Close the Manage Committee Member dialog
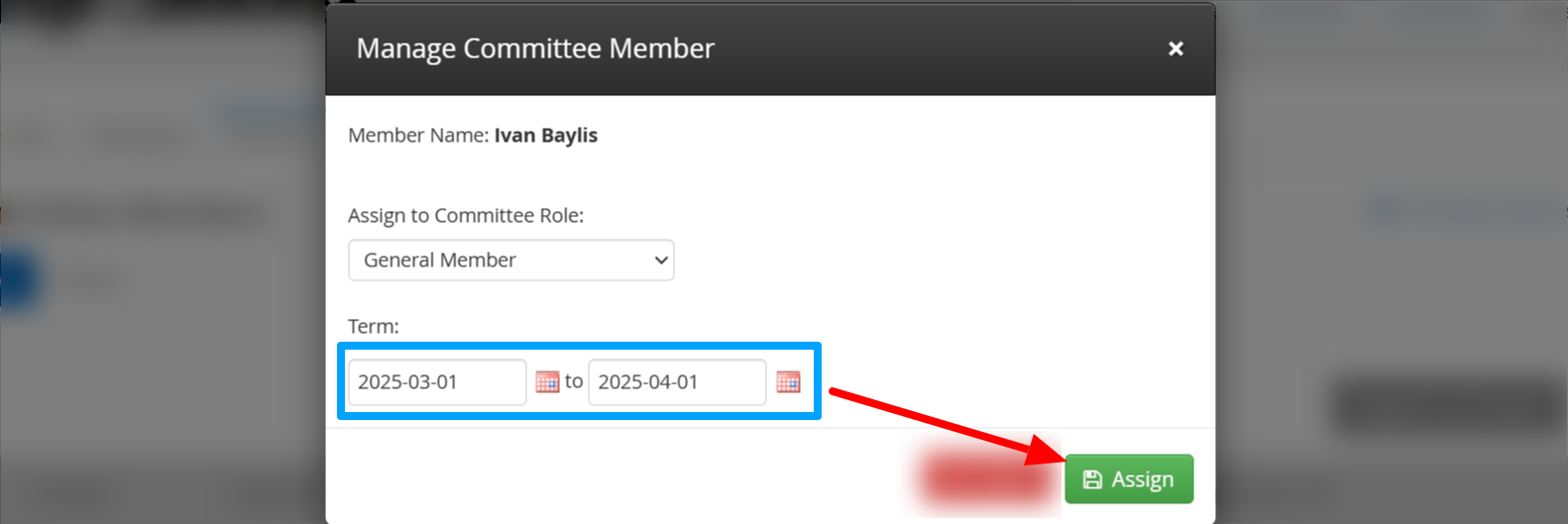Image resolution: width=1568 pixels, height=524 pixels. pyautogui.click(x=1176, y=49)
